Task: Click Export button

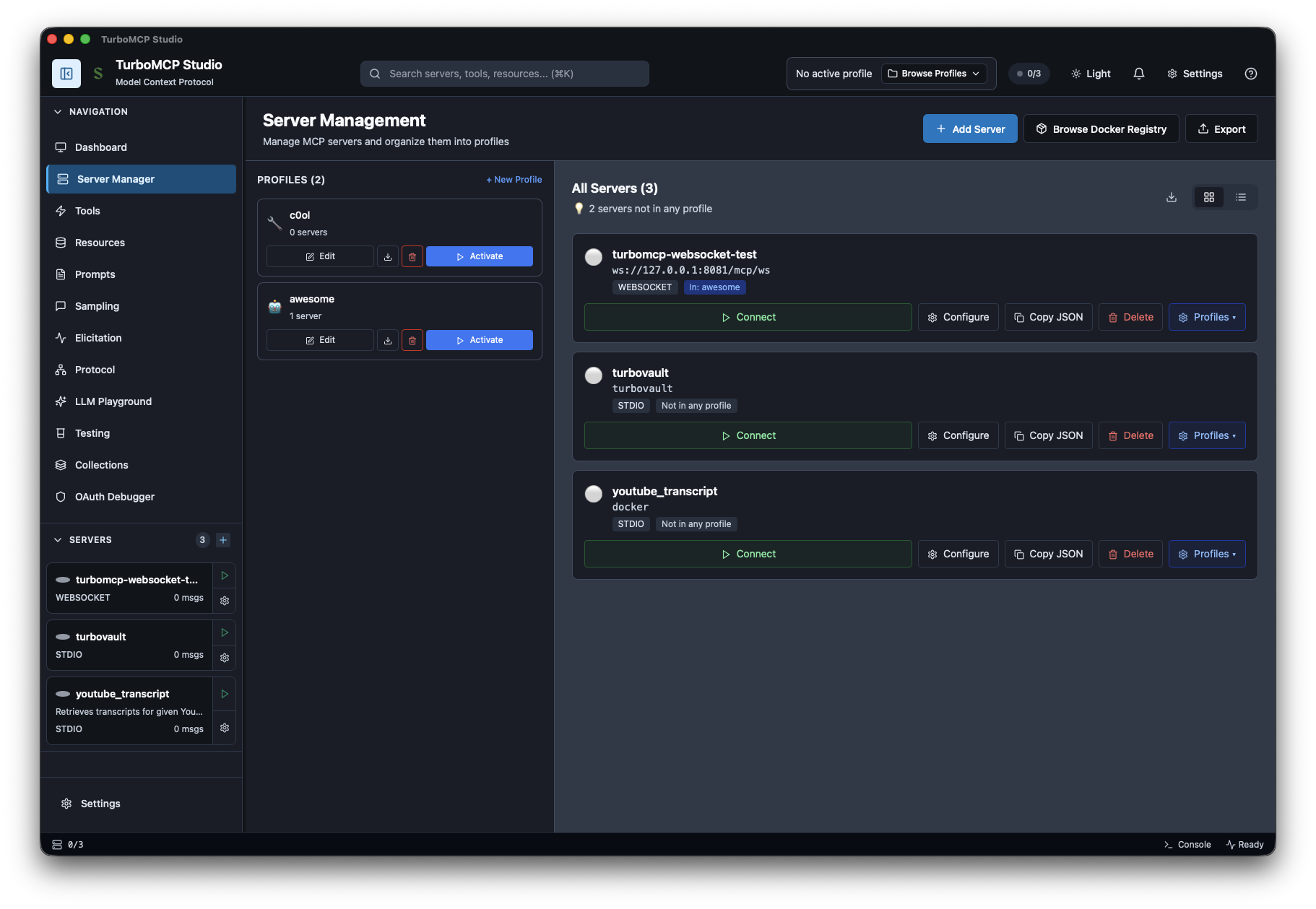Action: point(1221,129)
